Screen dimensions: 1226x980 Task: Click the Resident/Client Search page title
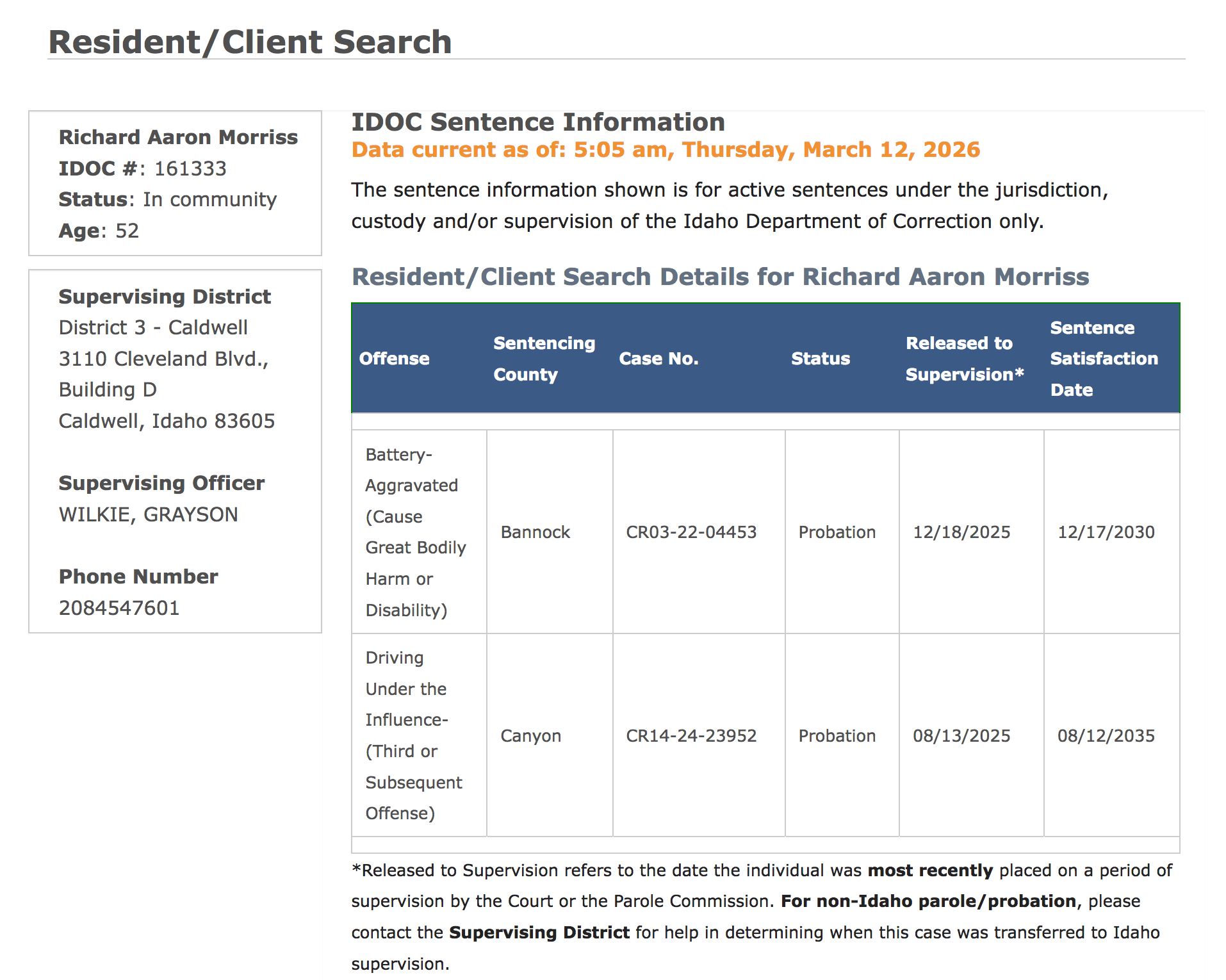[x=250, y=42]
